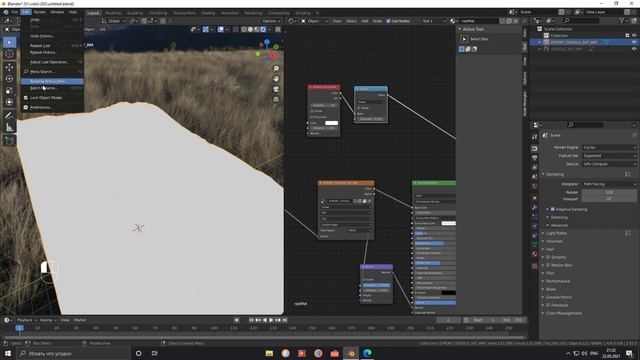The image size is (640, 360).
Task: Jump to timeline end button
Action: click(285, 320)
